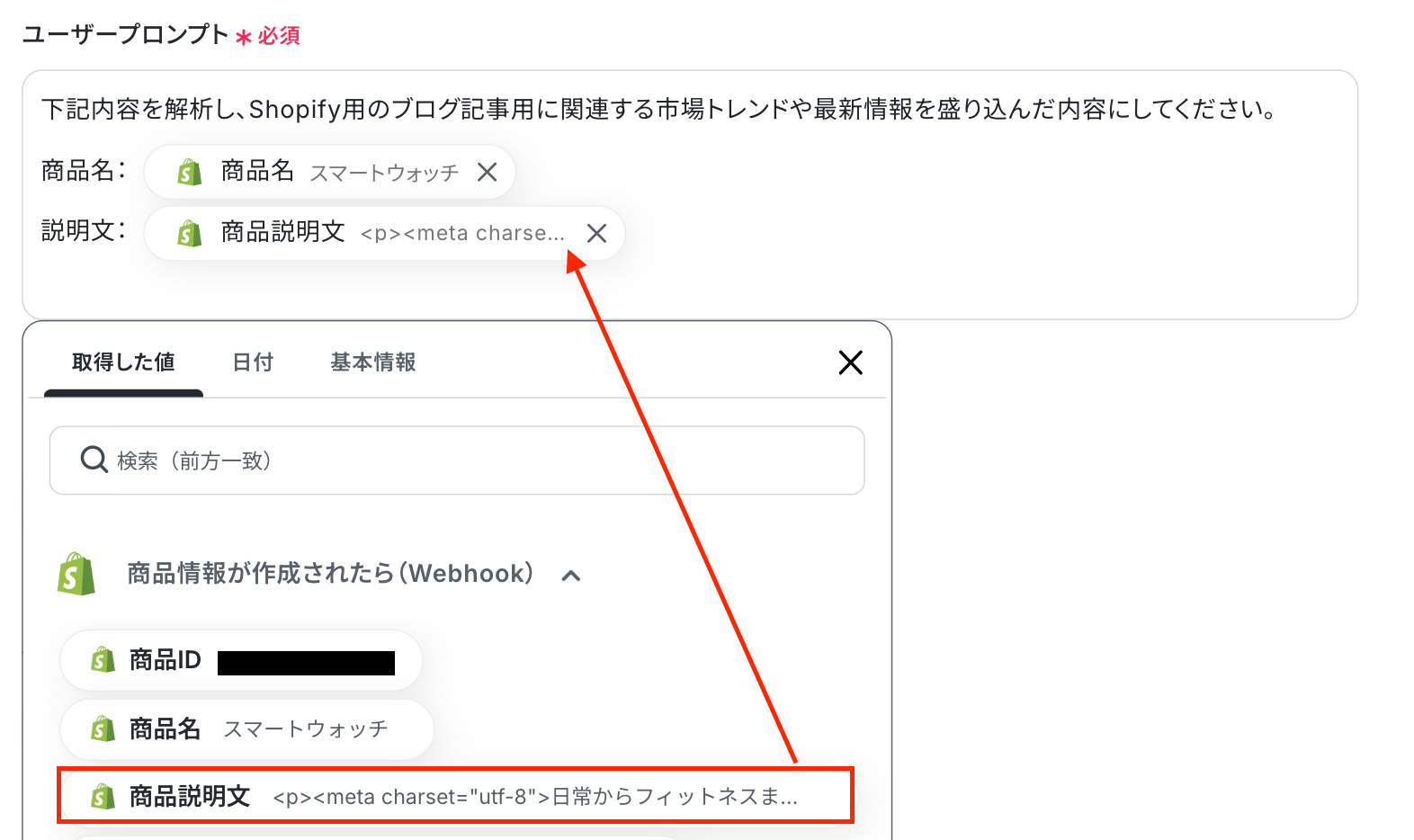Click the 検索（前方一致）search field

457,460
